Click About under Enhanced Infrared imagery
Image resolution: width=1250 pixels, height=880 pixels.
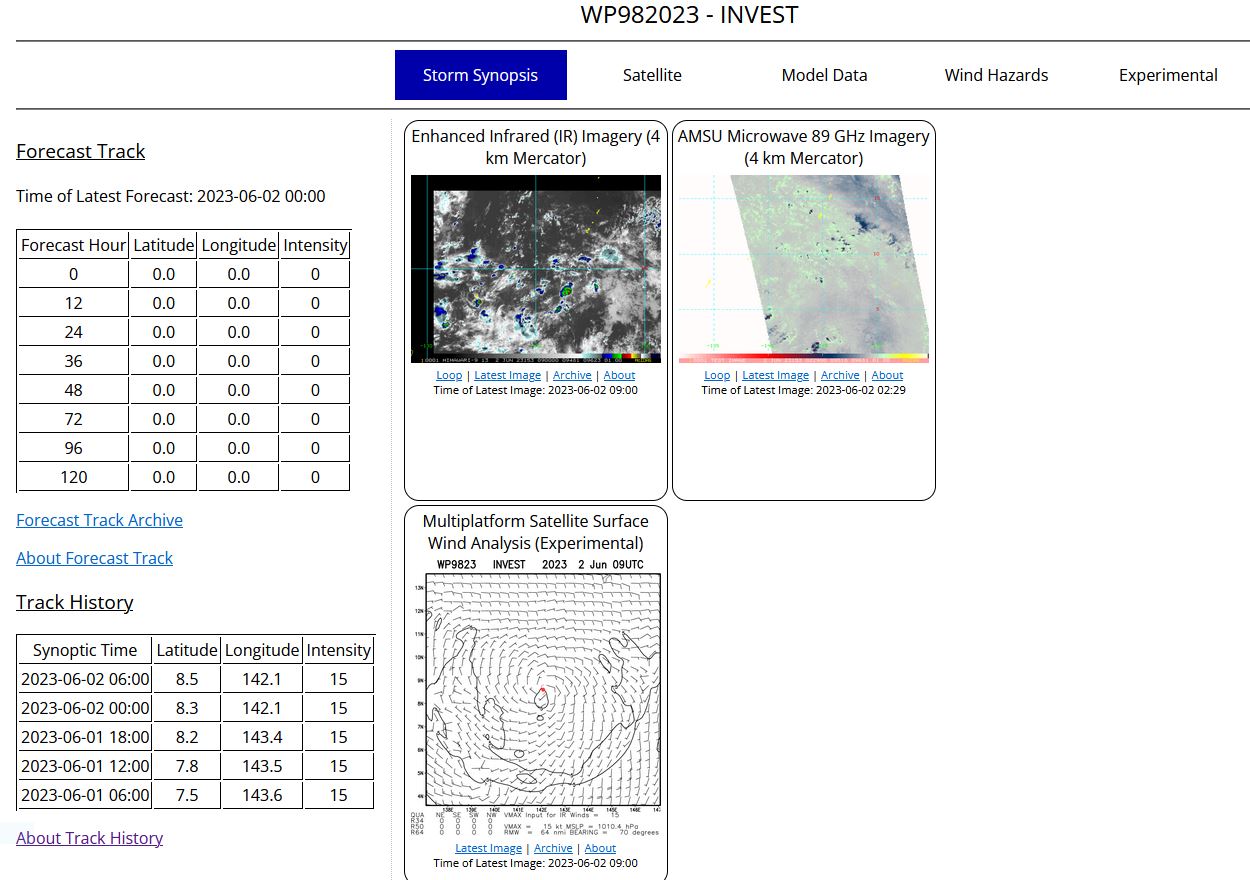(x=619, y=376)
